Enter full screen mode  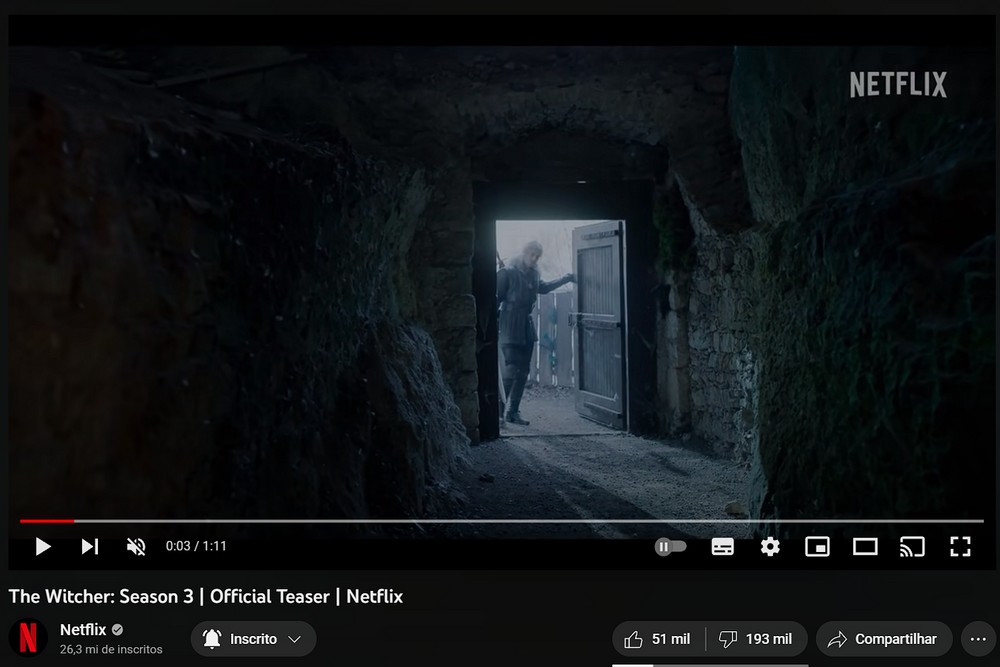[960, 546]
